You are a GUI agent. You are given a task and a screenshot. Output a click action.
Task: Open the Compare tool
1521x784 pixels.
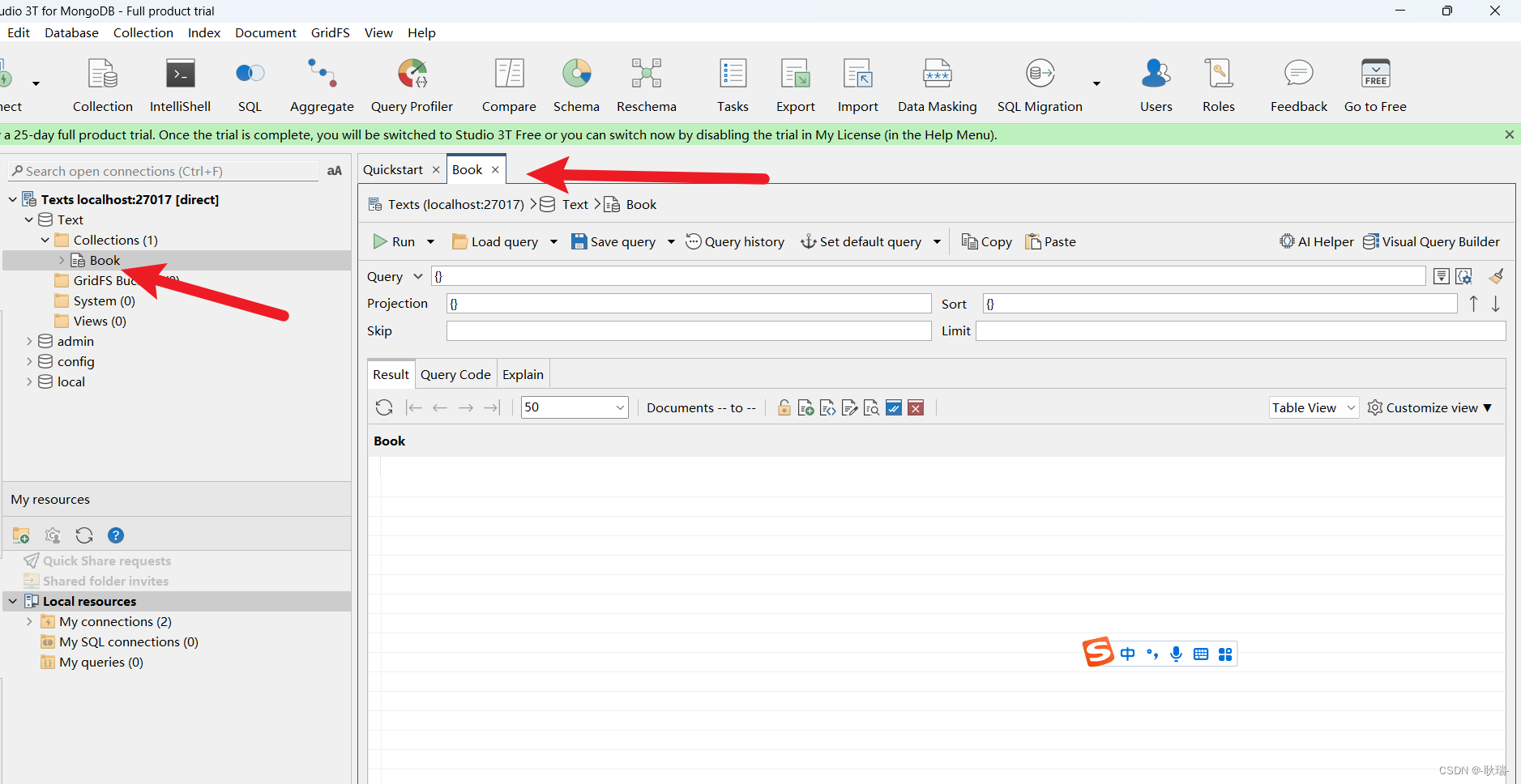coord(509,85)
